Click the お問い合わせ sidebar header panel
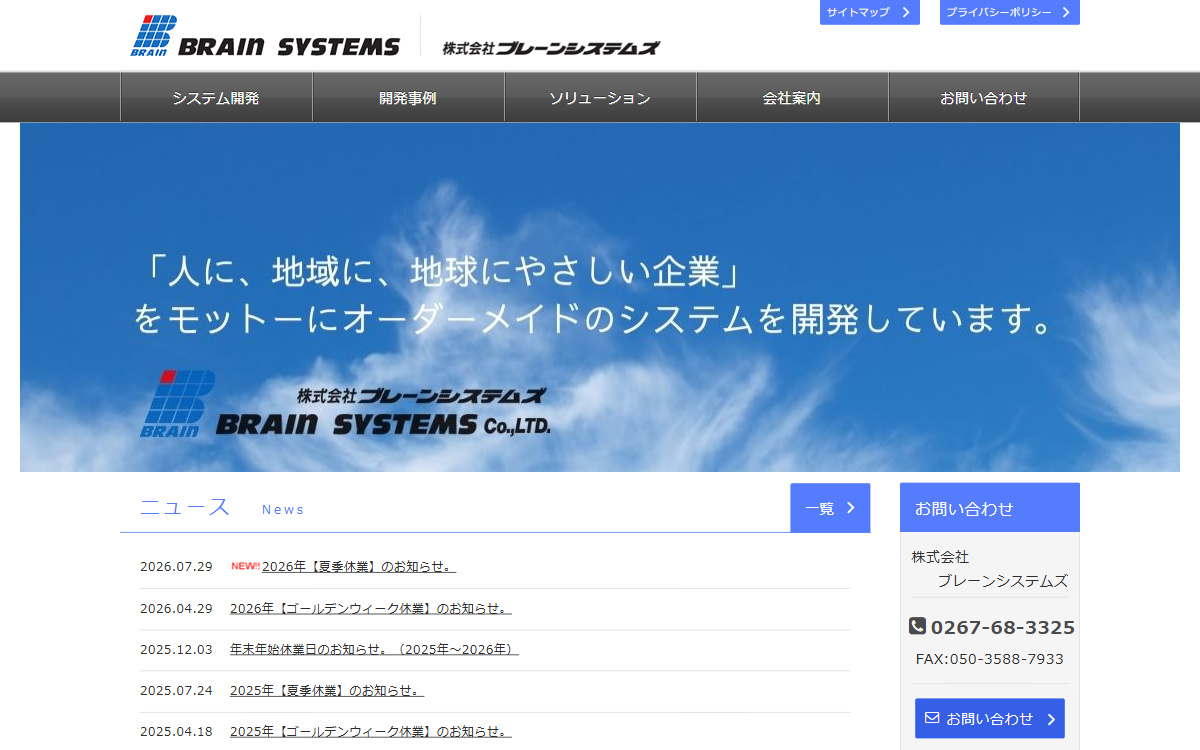1200x750 pixels. click(990, 508)
